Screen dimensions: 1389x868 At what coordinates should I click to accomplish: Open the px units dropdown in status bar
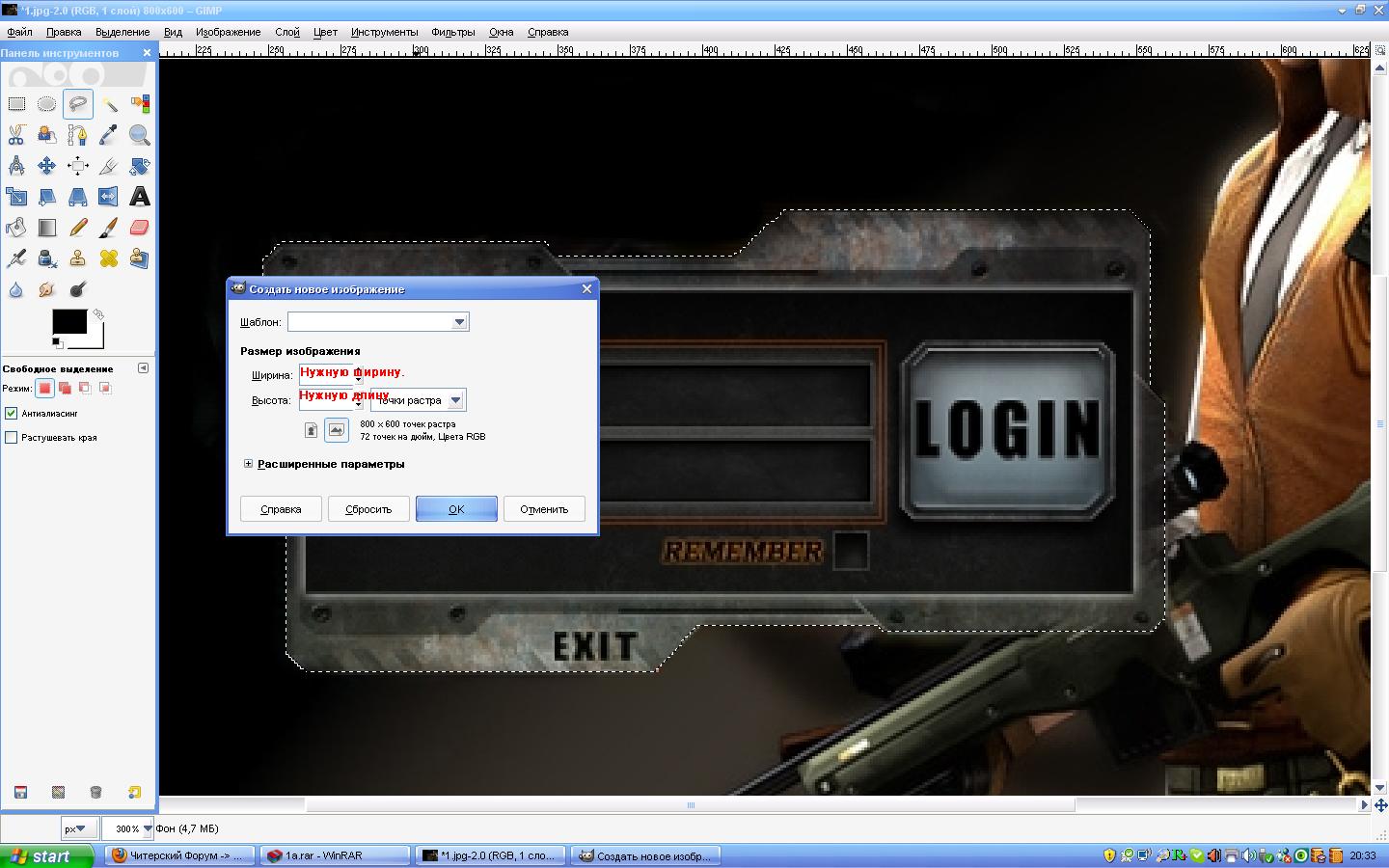click(79, 828)
